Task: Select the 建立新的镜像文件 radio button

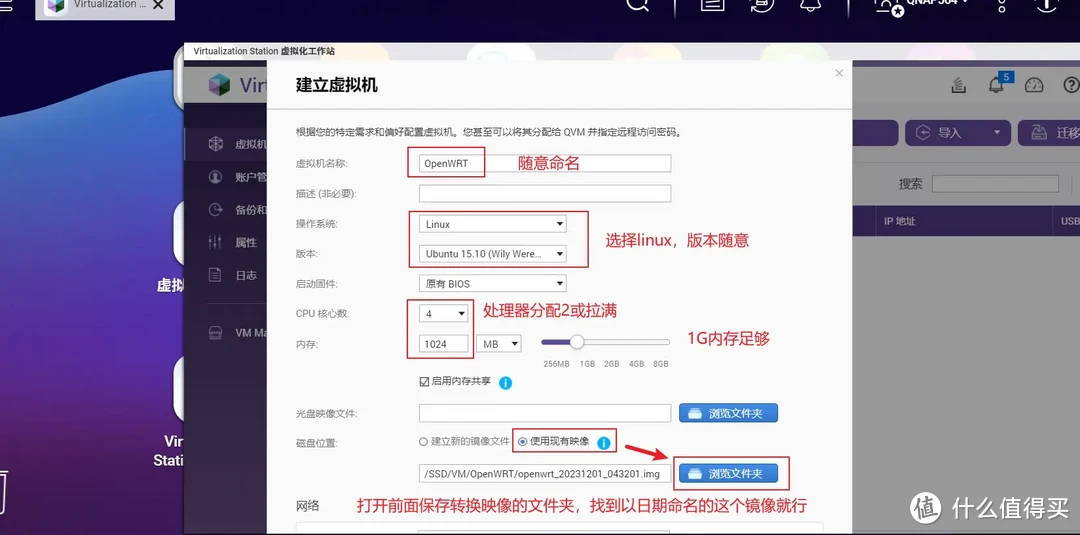Action: click(x=423, y=441)
